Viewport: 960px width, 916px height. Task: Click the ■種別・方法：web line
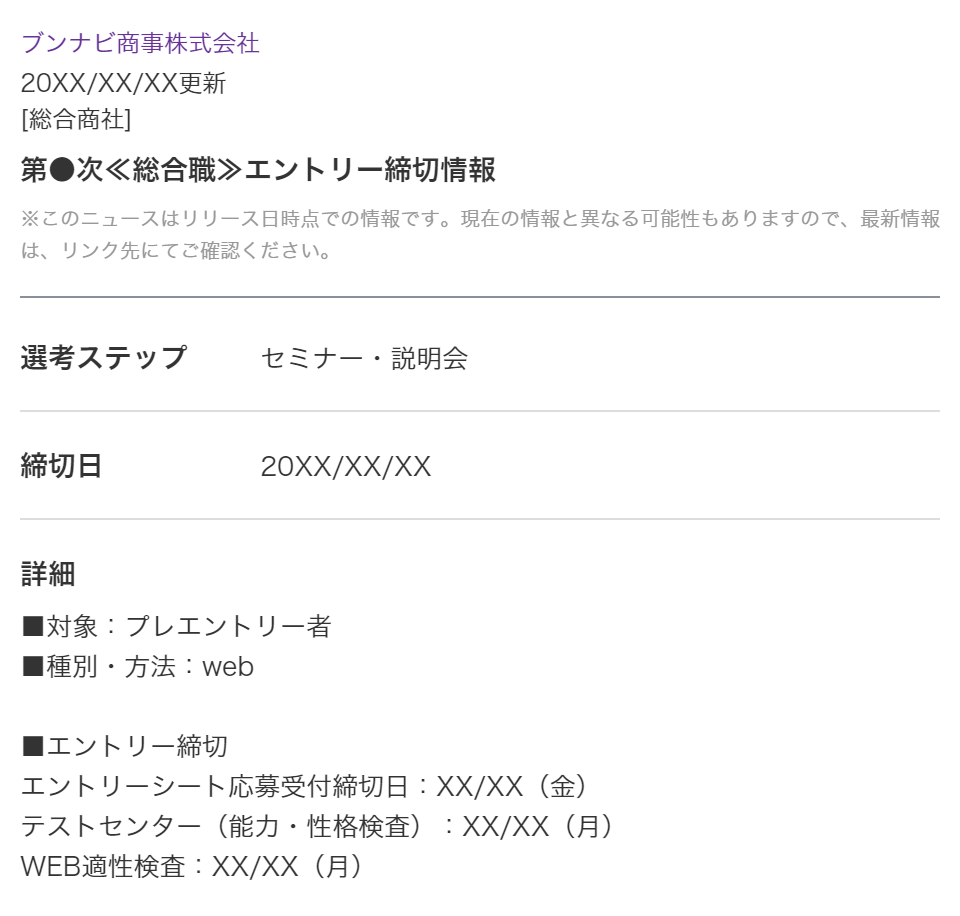[x=138, y=666]
